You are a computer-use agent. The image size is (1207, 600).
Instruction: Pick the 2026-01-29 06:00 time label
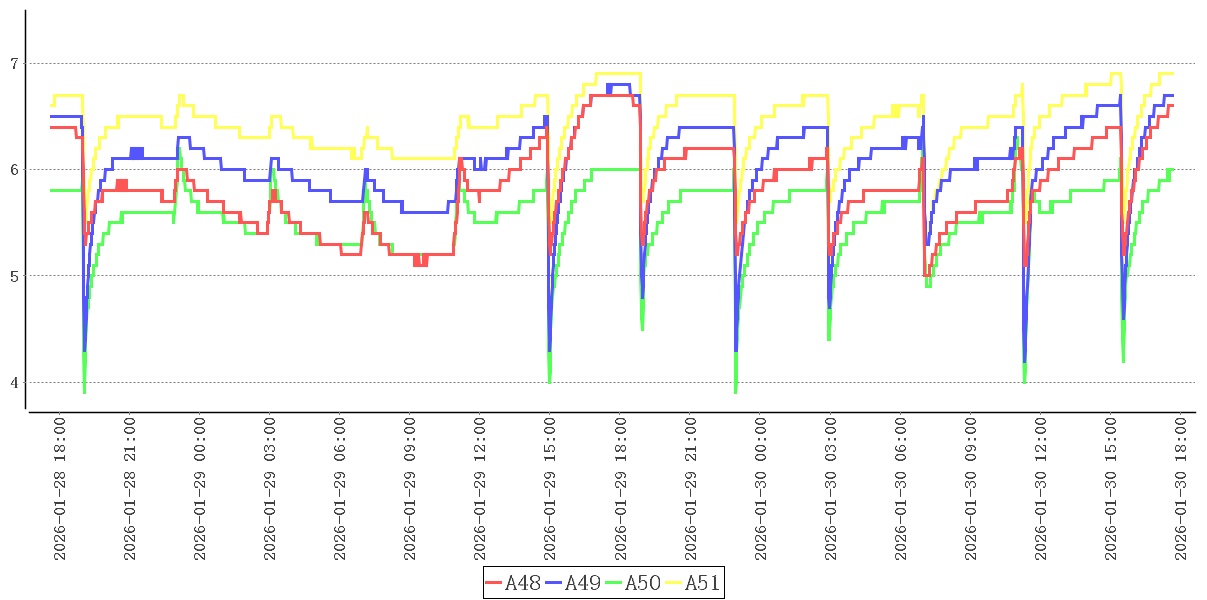pos(340,489)
